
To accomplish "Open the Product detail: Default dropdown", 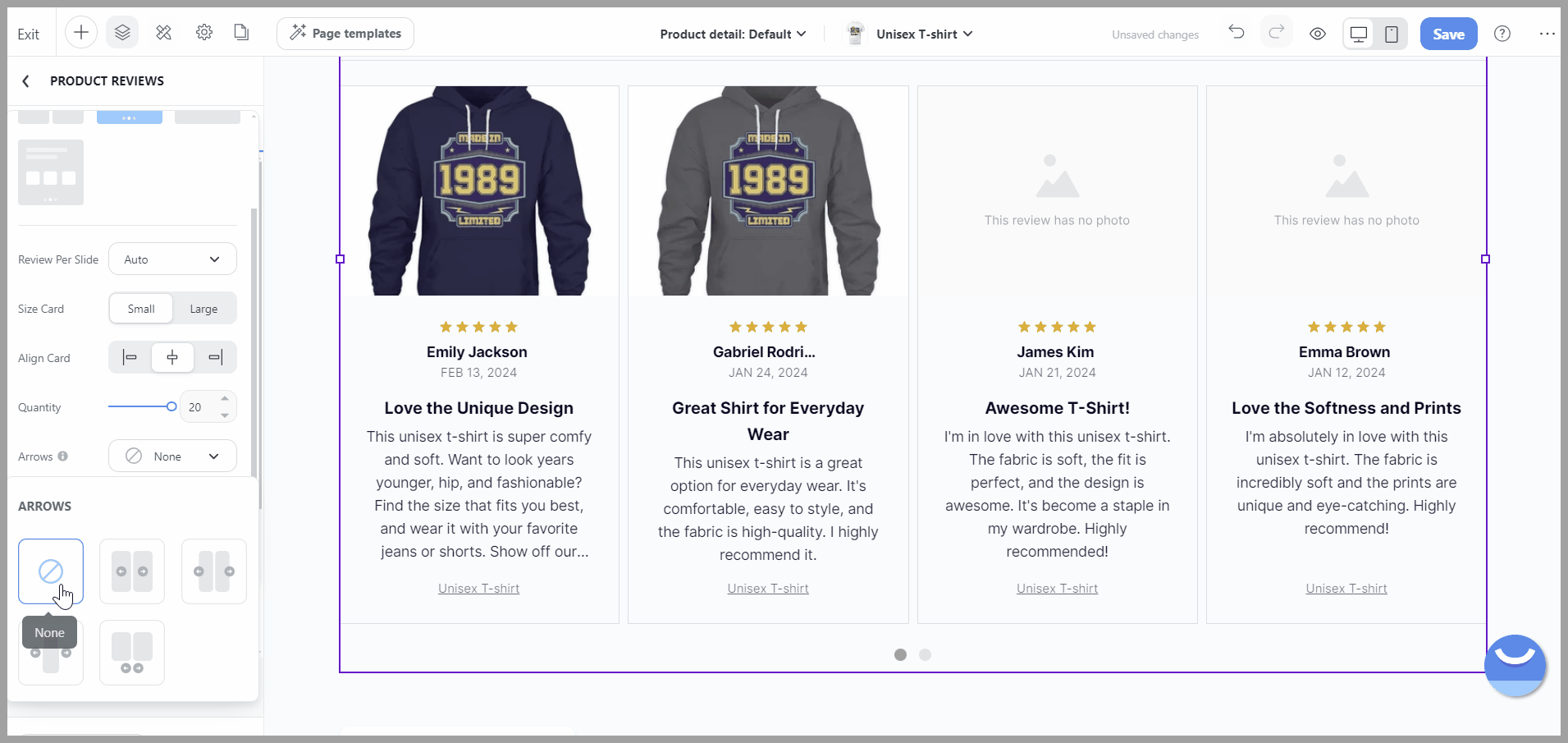I will (733, 34).
